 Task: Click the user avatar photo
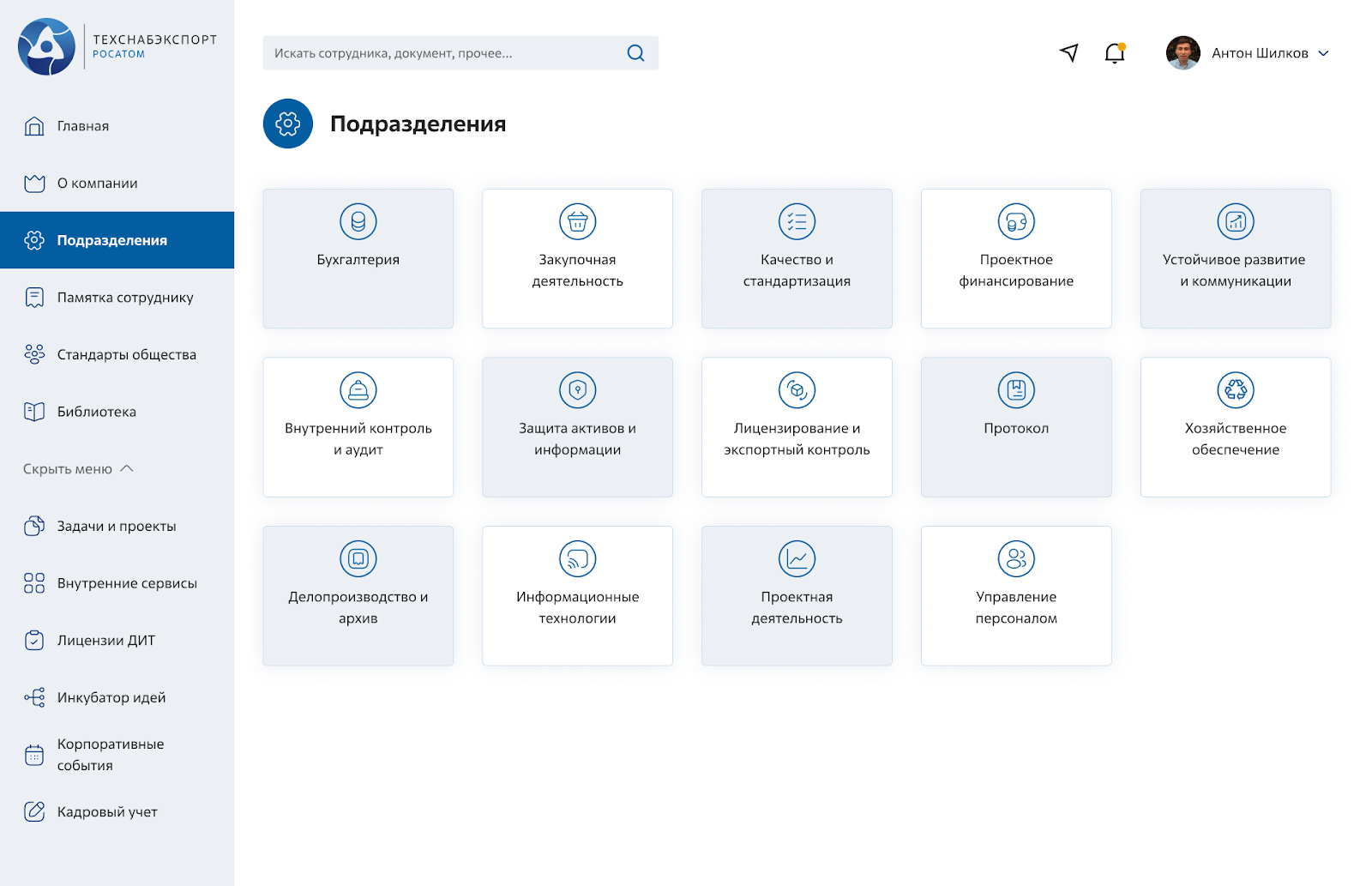1182,53
